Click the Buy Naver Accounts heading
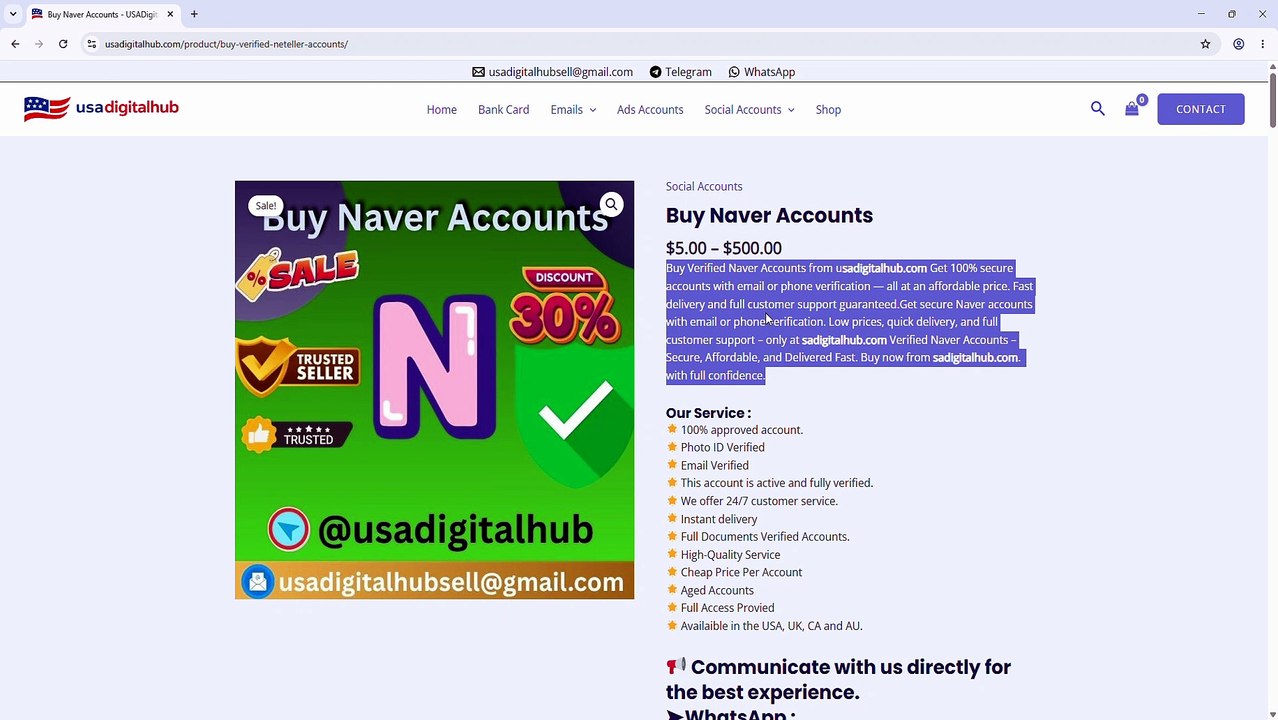This screenshot has height=720, width=1278. pos(769,215)
